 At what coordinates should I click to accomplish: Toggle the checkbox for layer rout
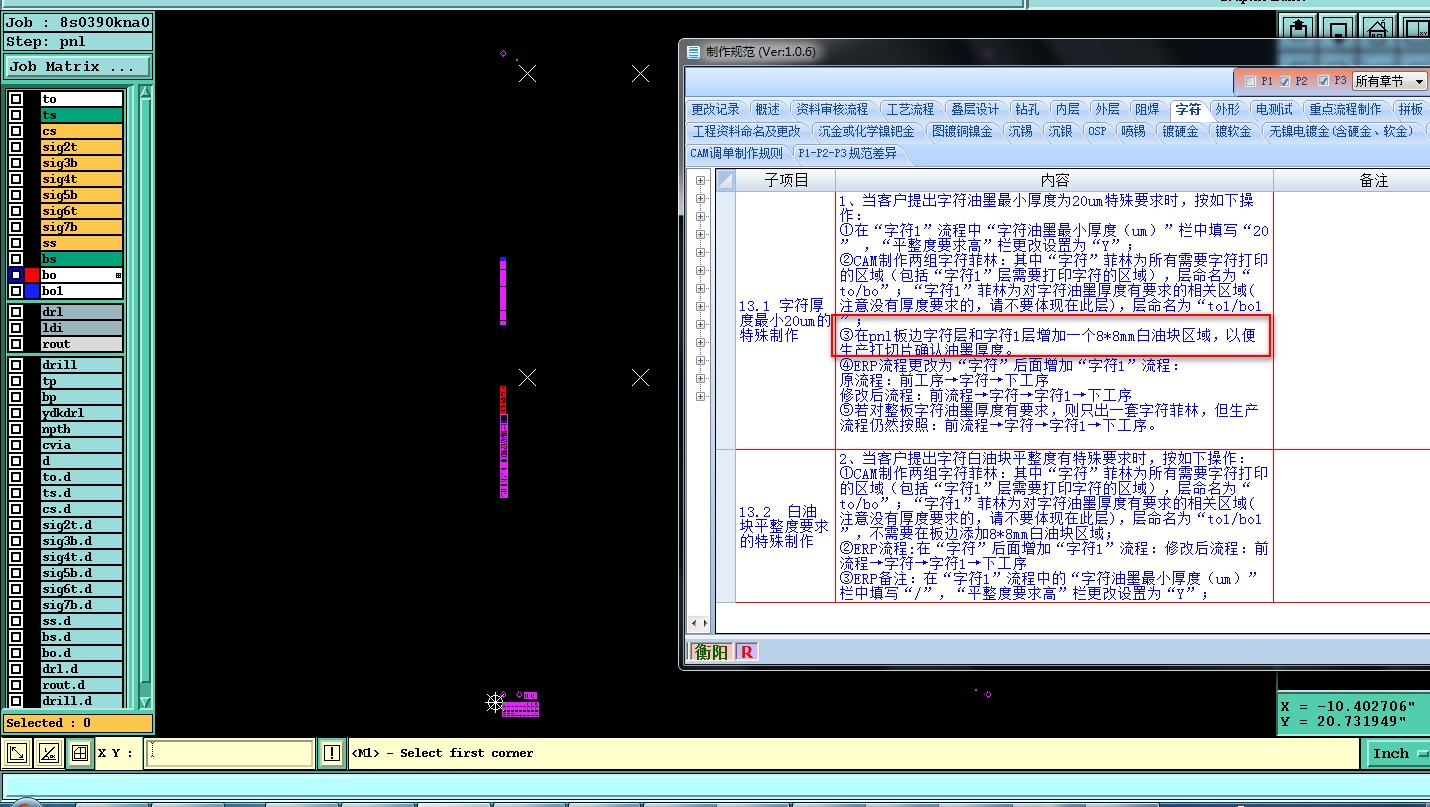tap(16, 344)
